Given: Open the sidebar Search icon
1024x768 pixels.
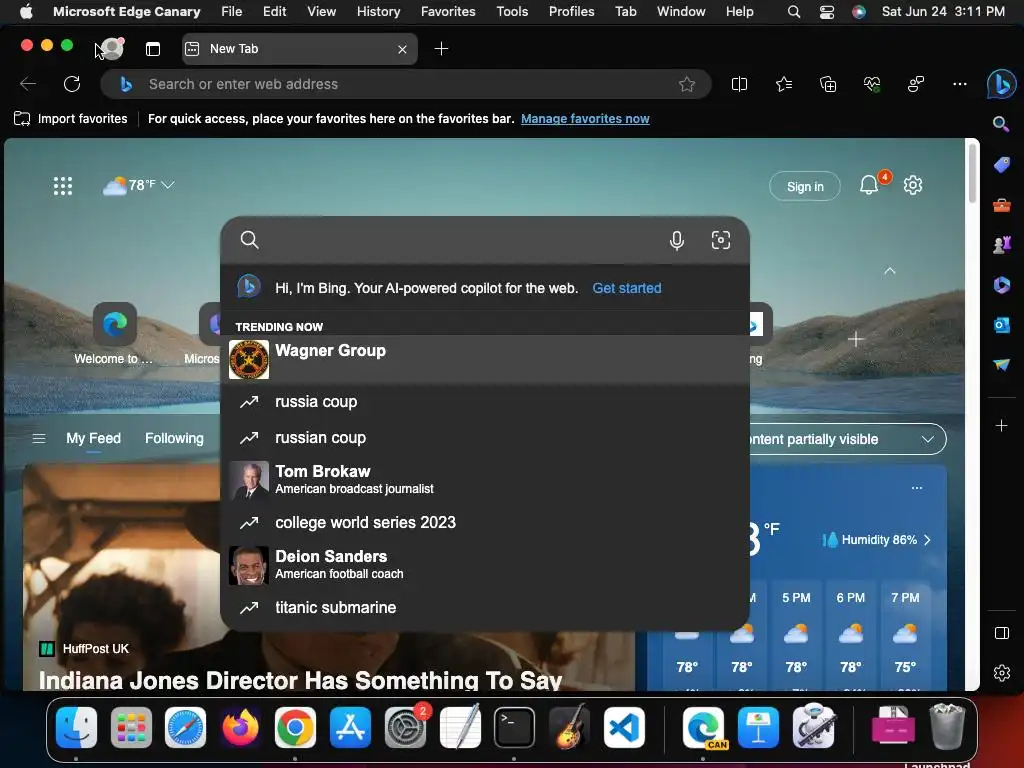Looking at the screenshot, I should coord(1001,124).
